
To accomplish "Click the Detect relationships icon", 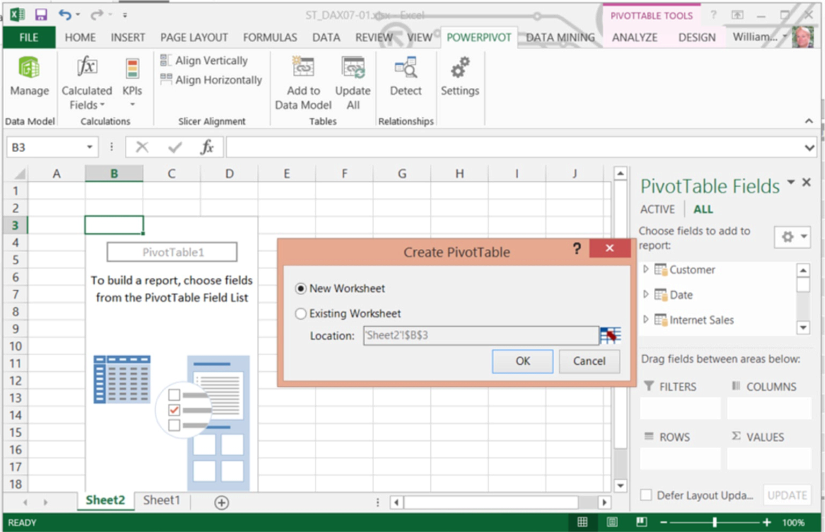I will point(406,76).
